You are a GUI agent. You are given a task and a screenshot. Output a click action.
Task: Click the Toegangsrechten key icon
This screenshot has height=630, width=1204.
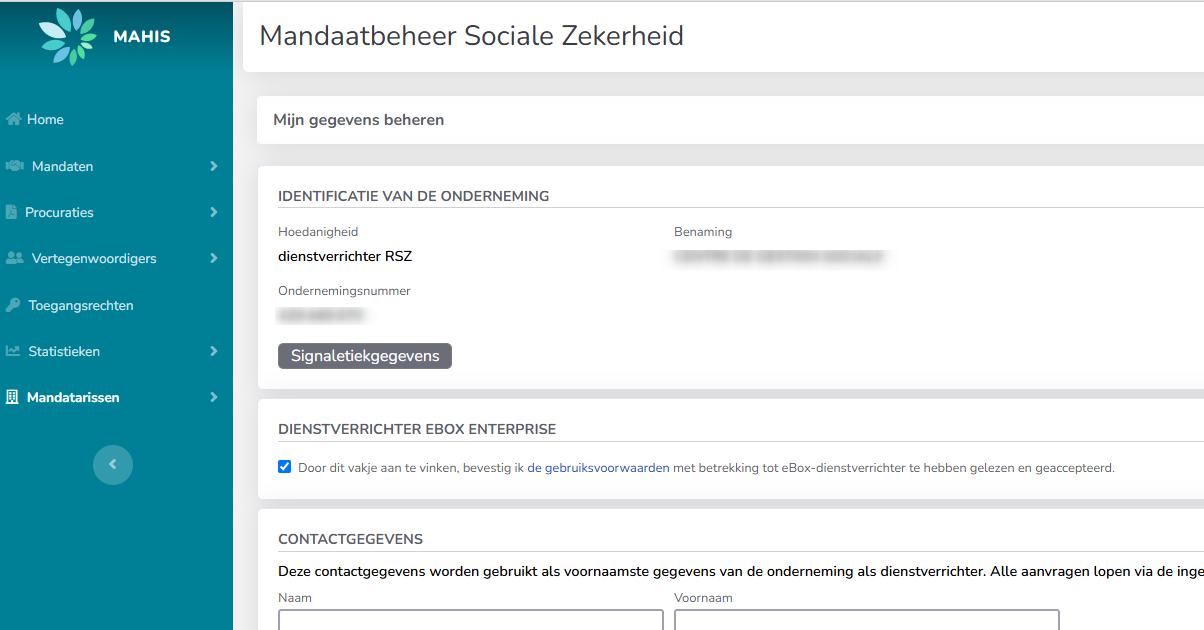click(13, 305)
